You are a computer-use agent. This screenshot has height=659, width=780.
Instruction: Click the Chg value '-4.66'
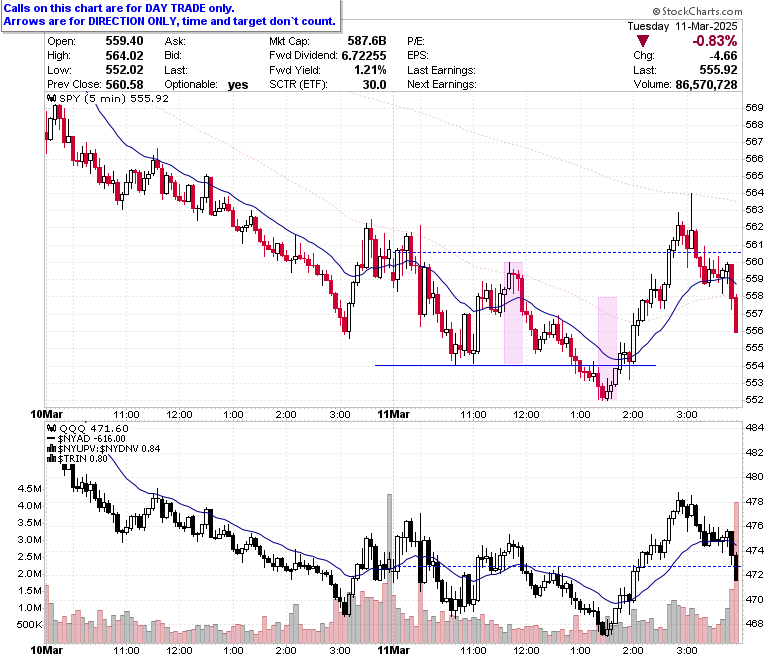pos(723,55)
